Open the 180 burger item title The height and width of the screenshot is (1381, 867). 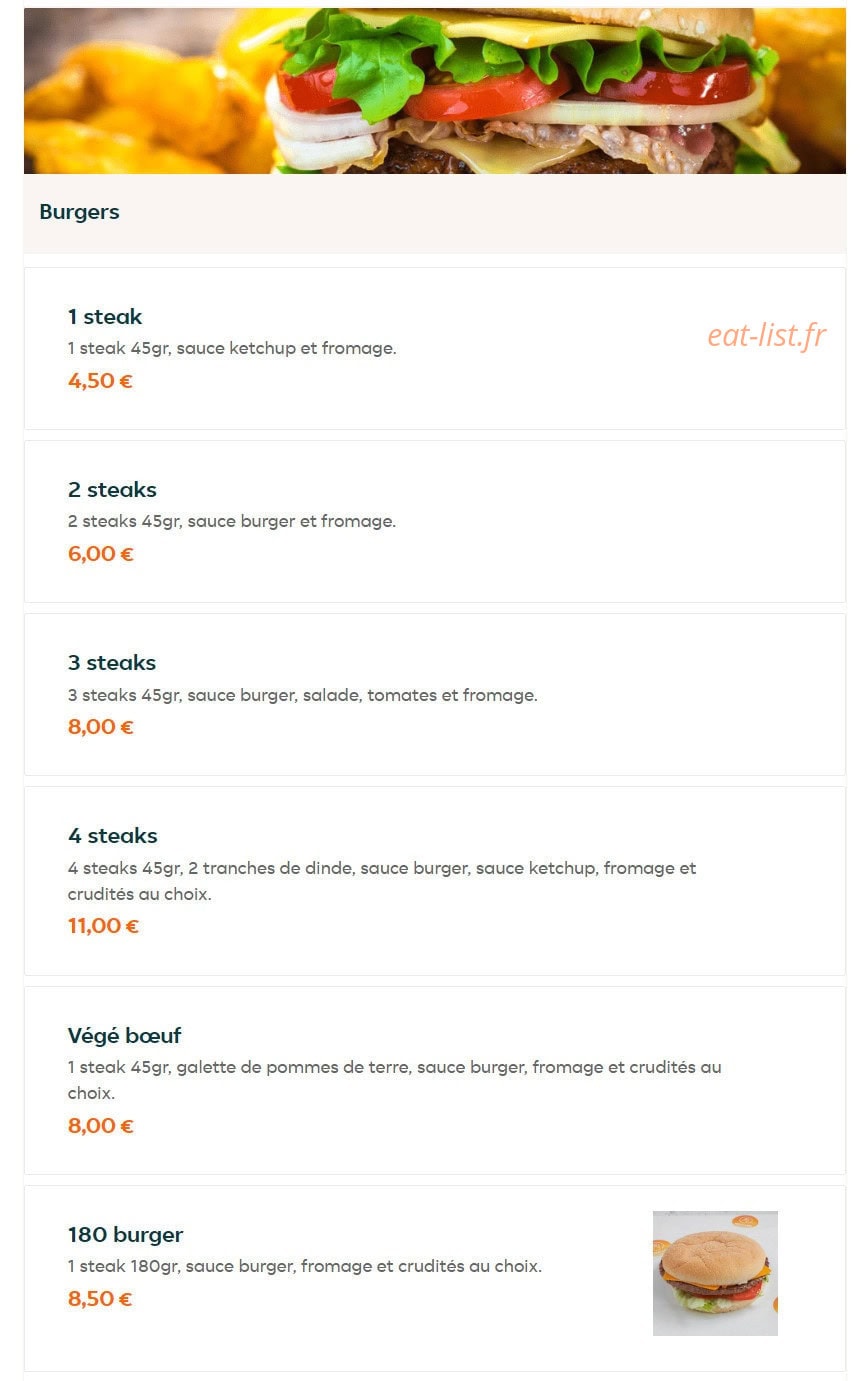[x=125, y=1235]
